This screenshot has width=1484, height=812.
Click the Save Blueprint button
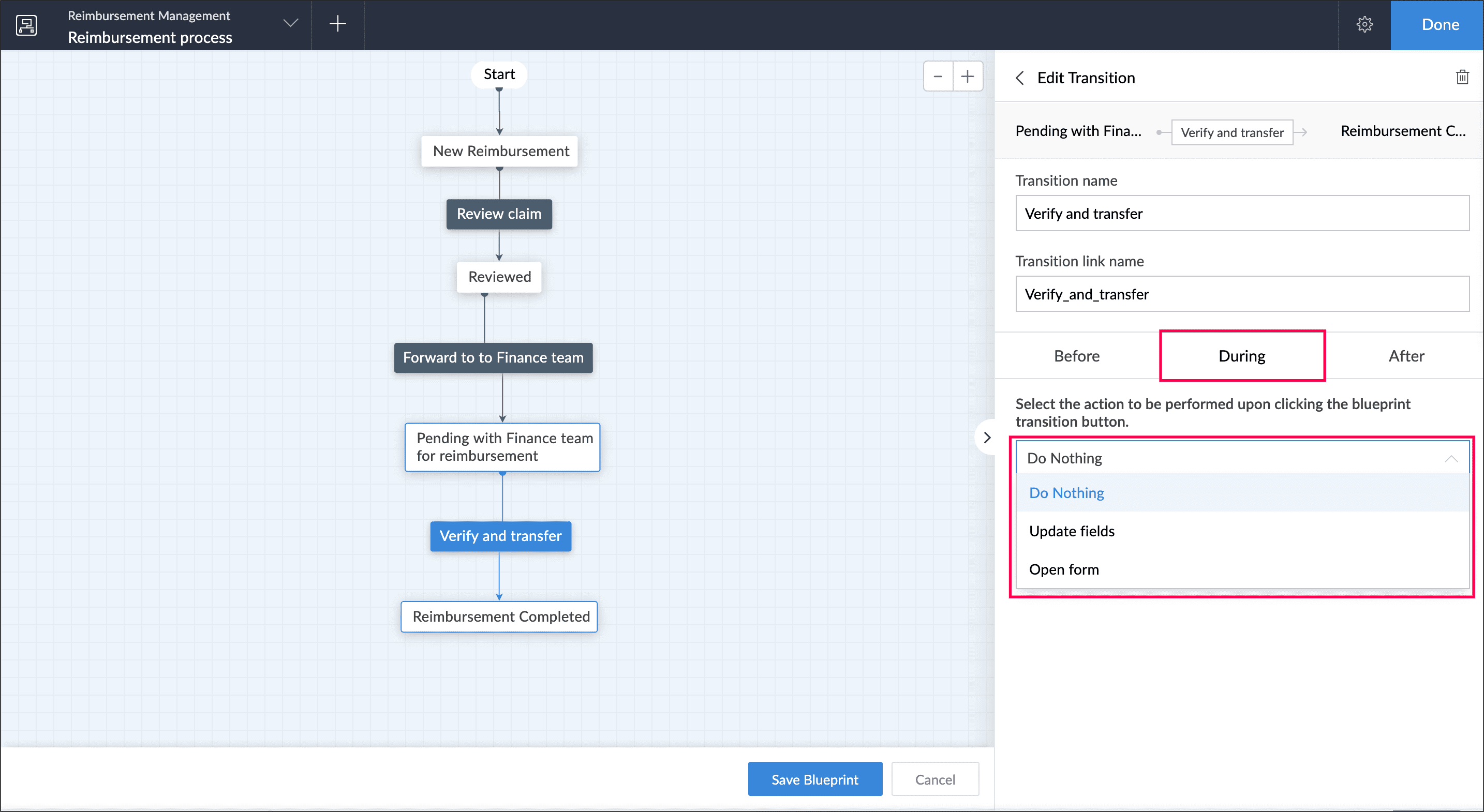[814, 779]
